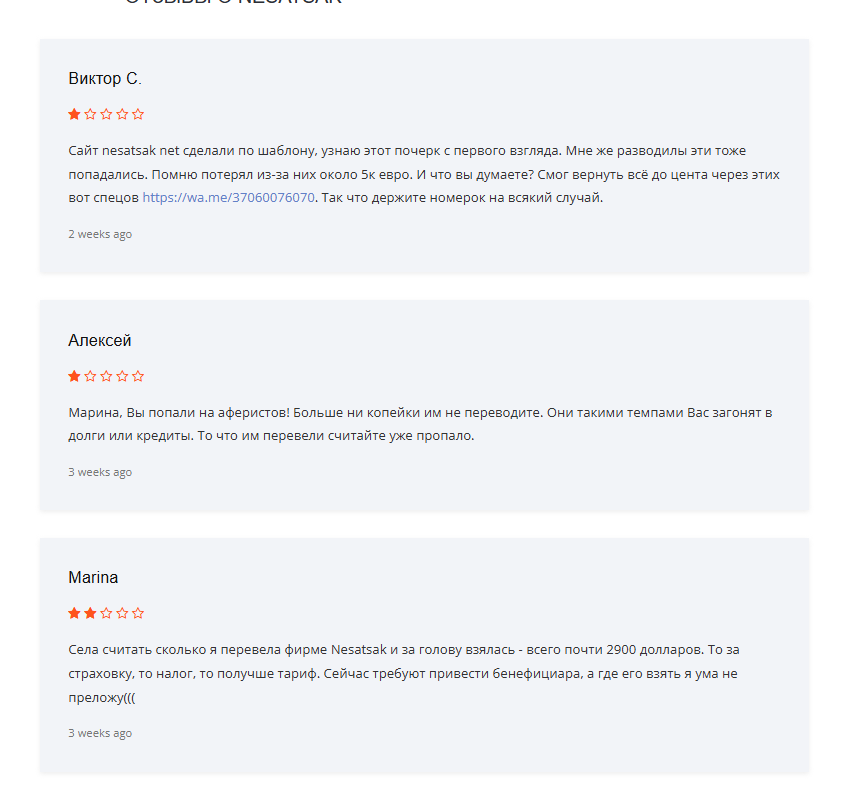Click the reviewer name Алексей
Image resolution: width=841 pixels, height=797 pixels.
100,340
